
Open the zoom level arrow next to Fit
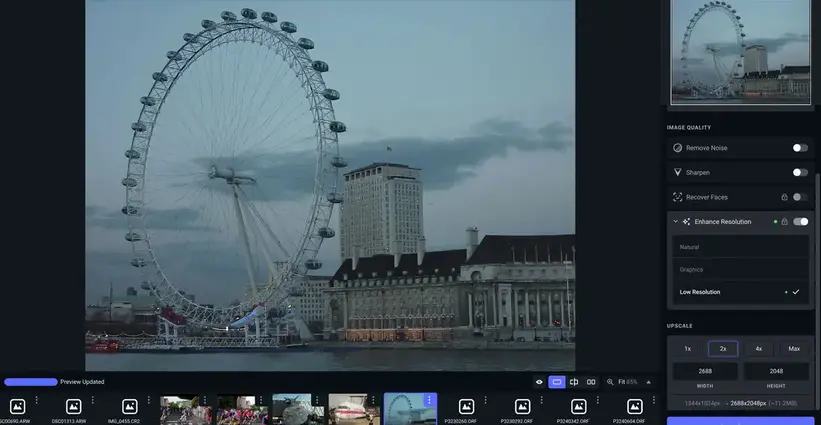point(649,382)
